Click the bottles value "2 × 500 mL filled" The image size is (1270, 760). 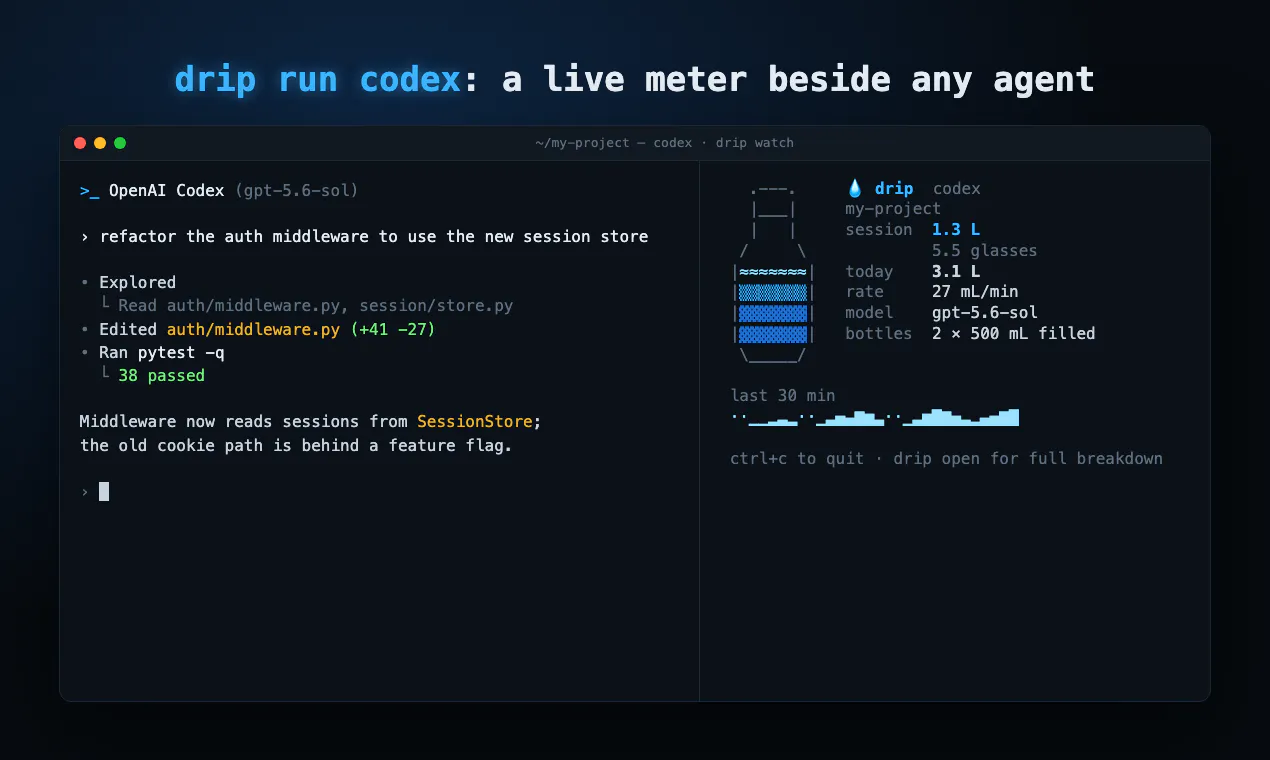point(1013,334)
